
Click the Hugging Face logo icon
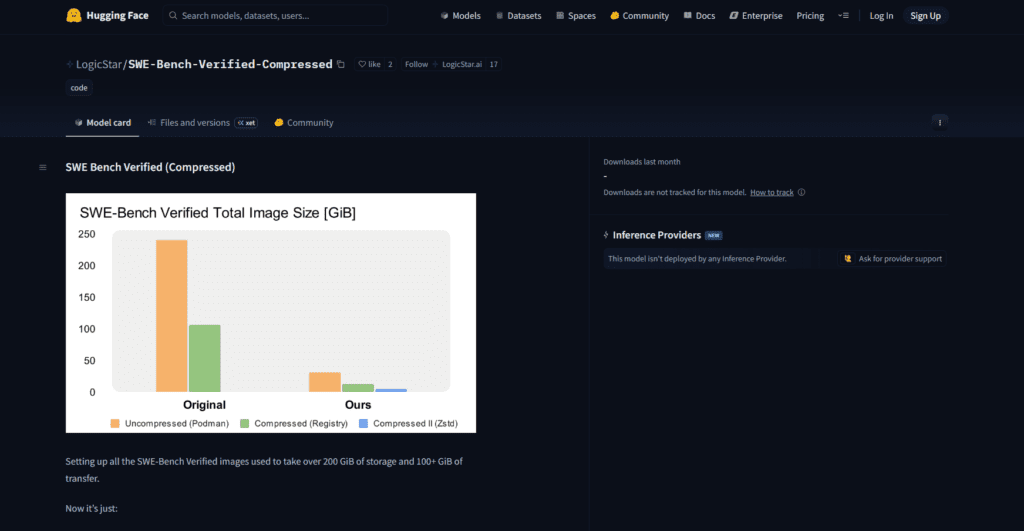pos(74,15)
